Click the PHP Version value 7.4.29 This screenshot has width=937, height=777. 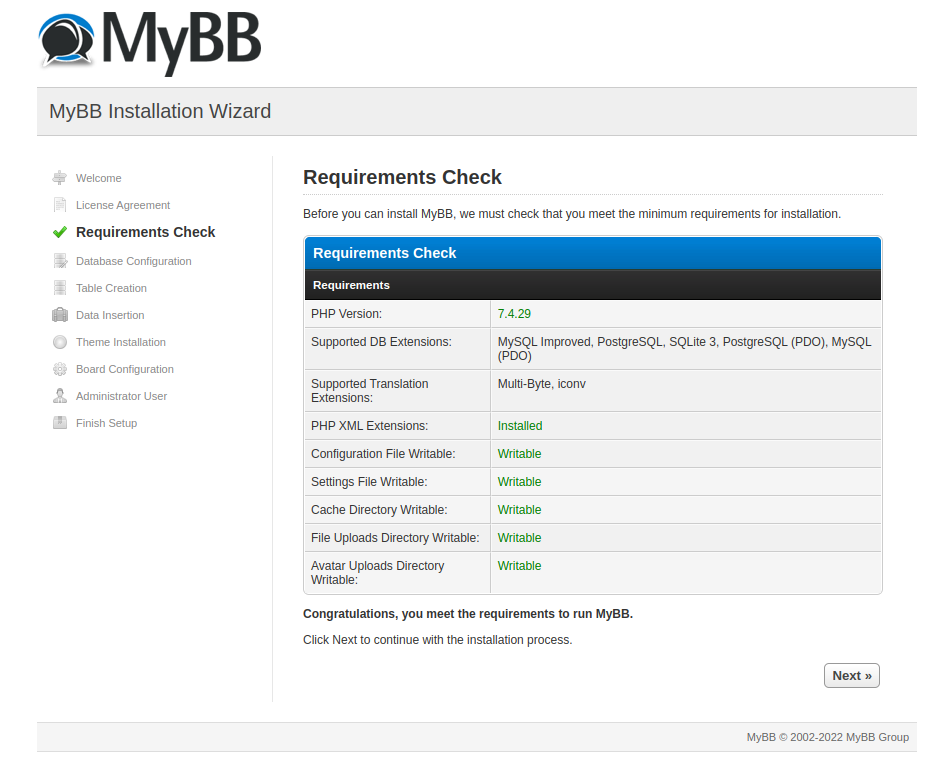tap(513, 312)
